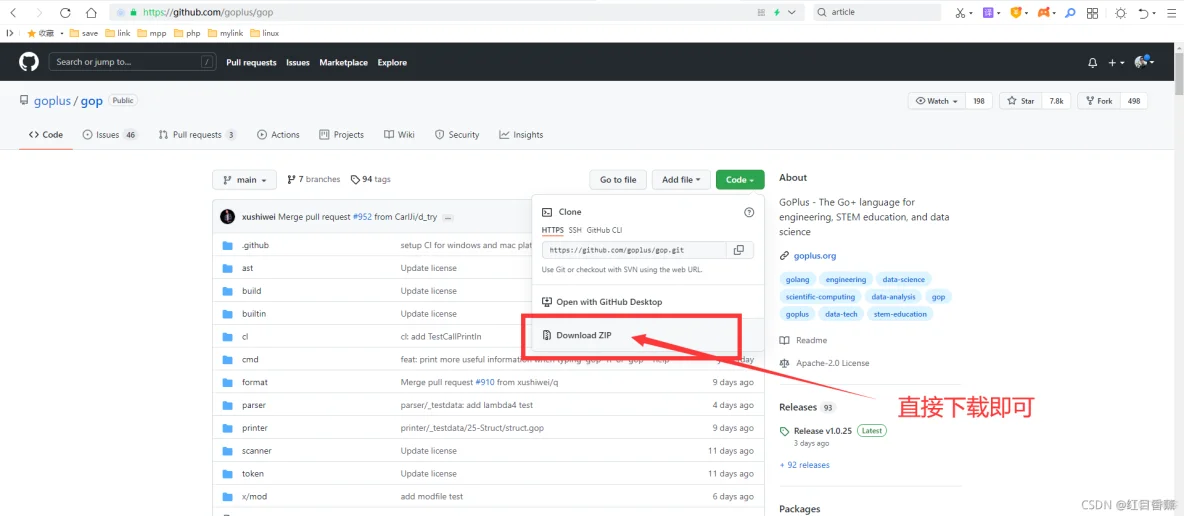
Task: Go back with browser back arrow
Action: [x=13, y=13]
